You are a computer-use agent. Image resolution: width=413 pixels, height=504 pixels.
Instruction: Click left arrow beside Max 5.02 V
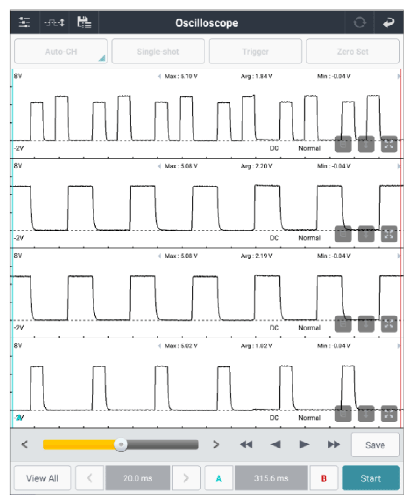pos(159,346)
